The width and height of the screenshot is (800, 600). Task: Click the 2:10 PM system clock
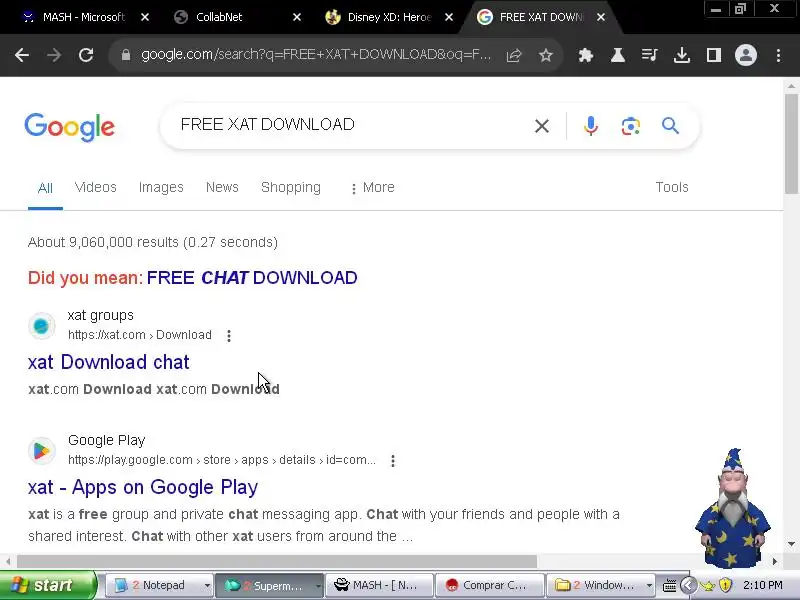pyautogui.click(x=763, y=585)
